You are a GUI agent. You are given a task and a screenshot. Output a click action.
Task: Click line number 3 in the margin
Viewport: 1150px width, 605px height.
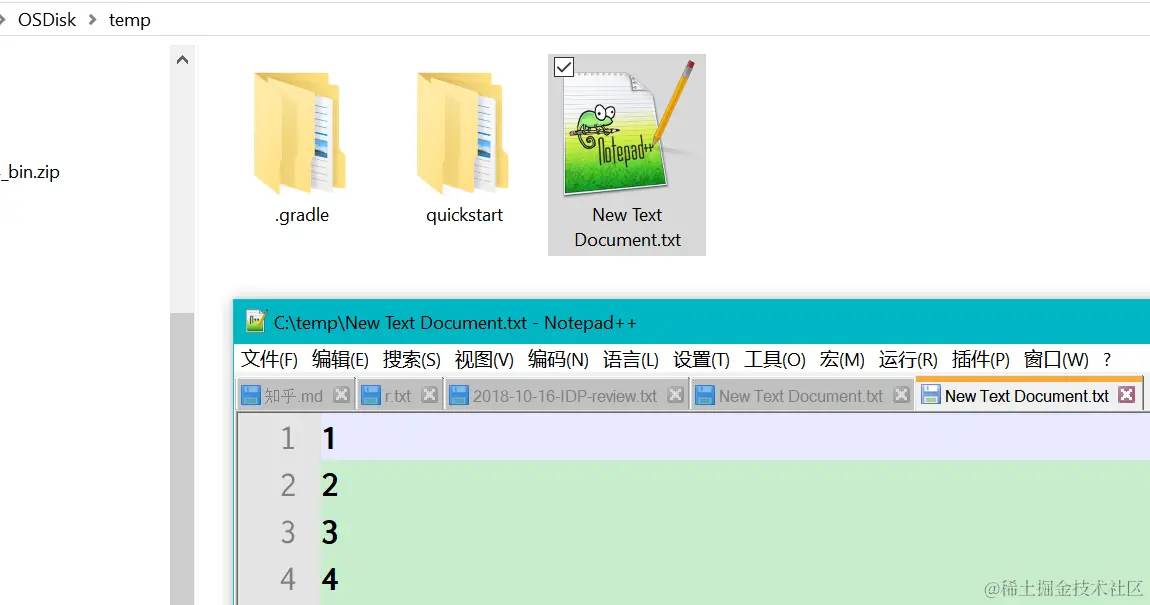(288, 532)
